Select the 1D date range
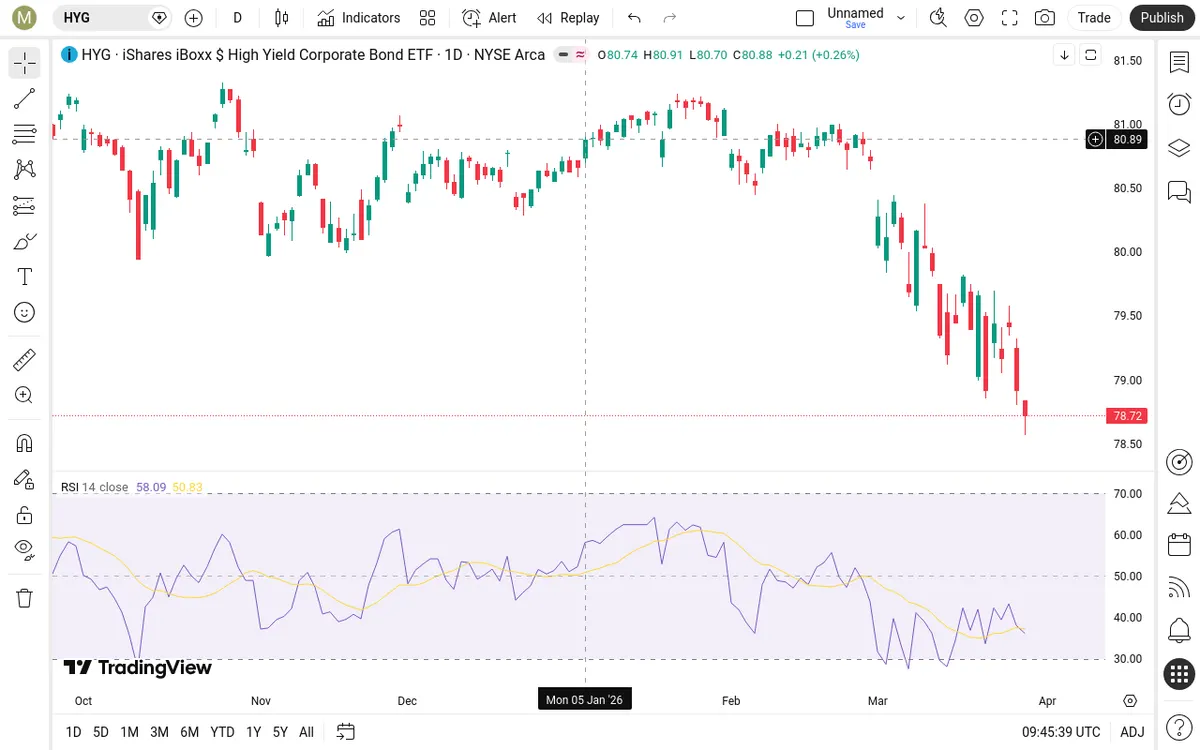 (x=73, y=732)
